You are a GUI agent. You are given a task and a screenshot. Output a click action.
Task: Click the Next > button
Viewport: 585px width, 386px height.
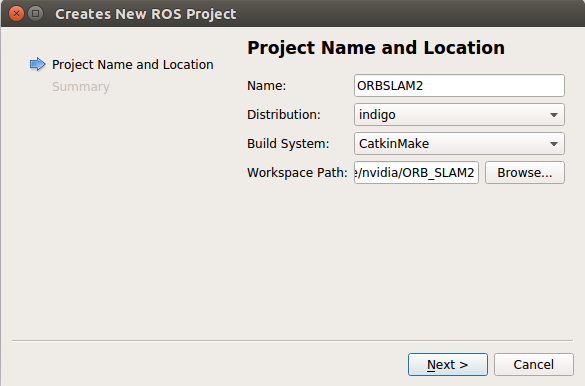coord(448,364)
